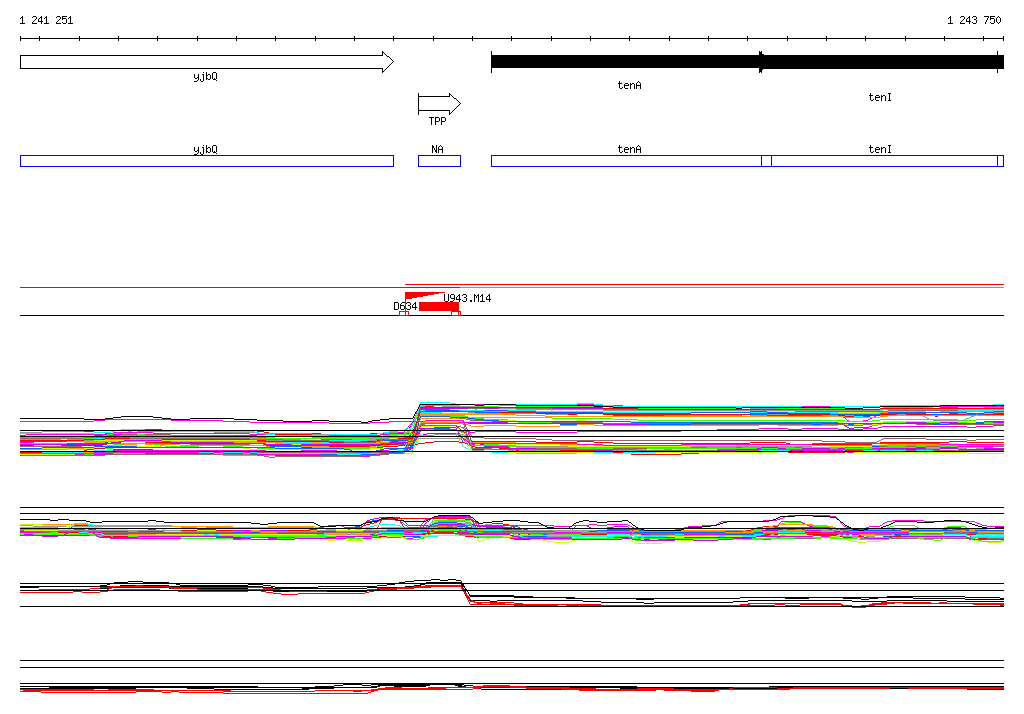Select the black tenA gene bar
The image size is (1024, 714).
(x=626, y=62)
